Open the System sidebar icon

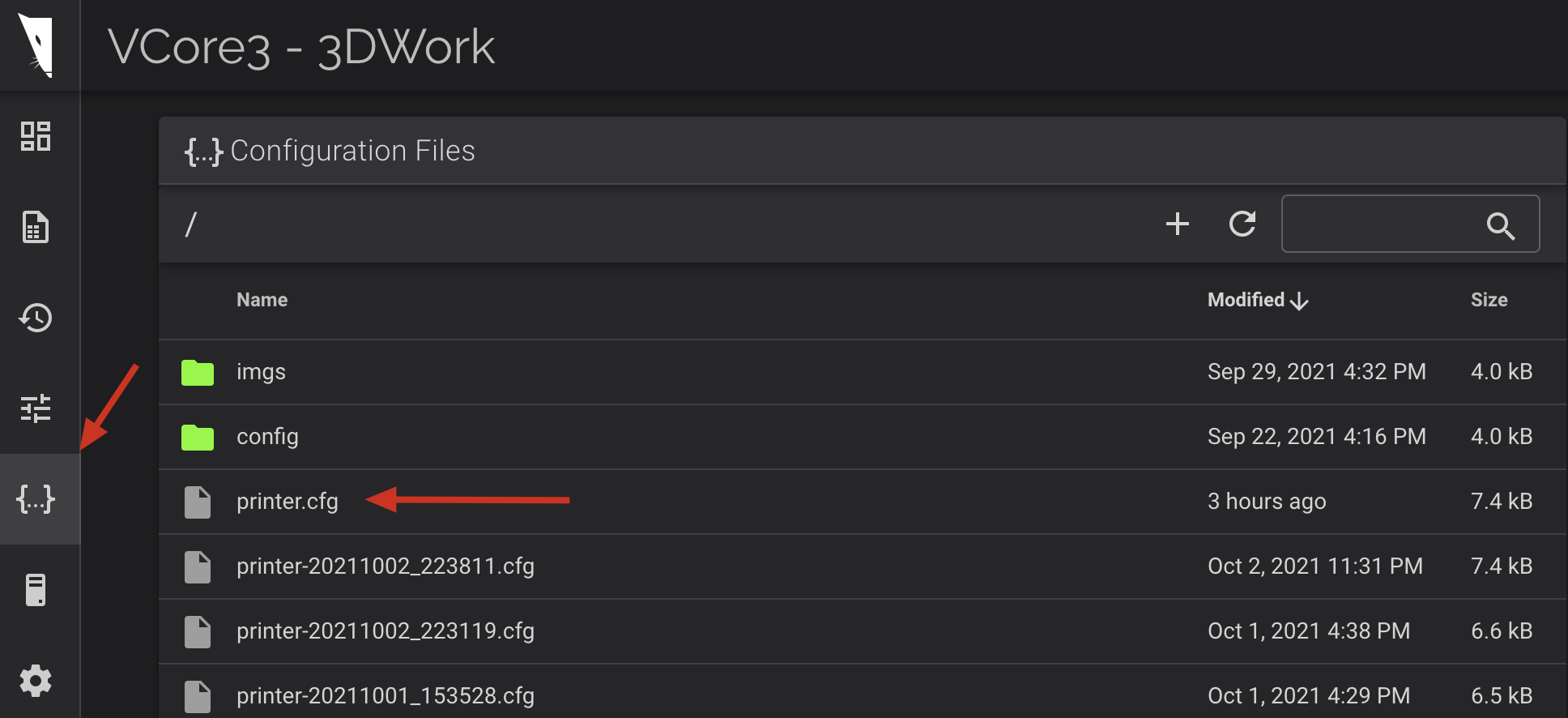click(36, 590)
